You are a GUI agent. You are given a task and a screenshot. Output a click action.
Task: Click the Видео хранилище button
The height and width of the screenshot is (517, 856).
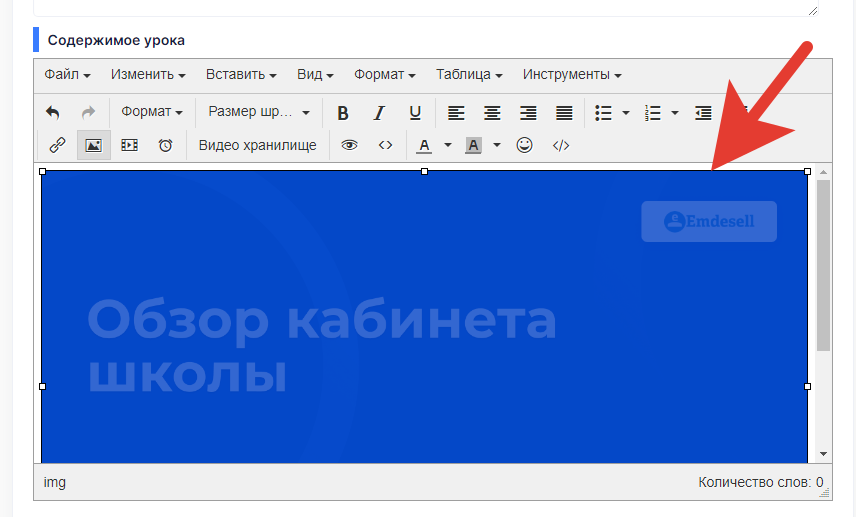point(258,145)
